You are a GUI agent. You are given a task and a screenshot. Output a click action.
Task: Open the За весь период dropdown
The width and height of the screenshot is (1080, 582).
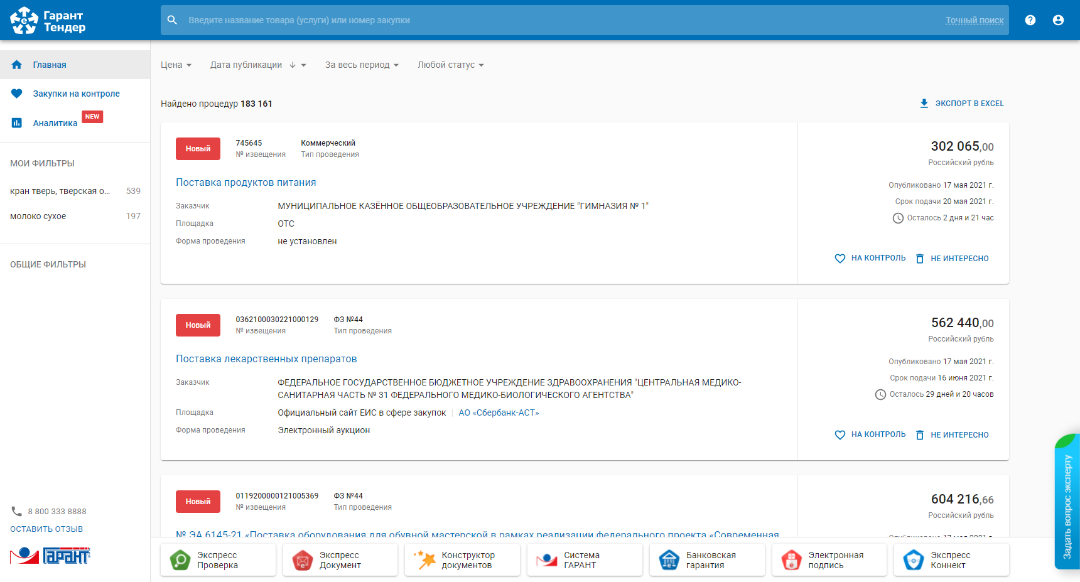click(x=362, y=65)
